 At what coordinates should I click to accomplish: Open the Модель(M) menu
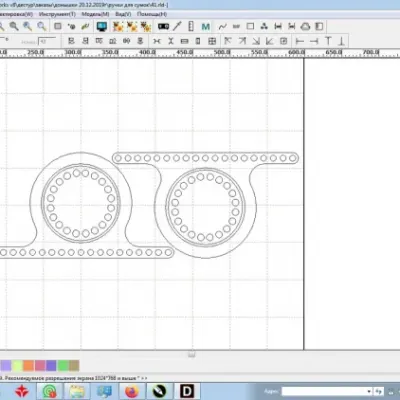95,14
